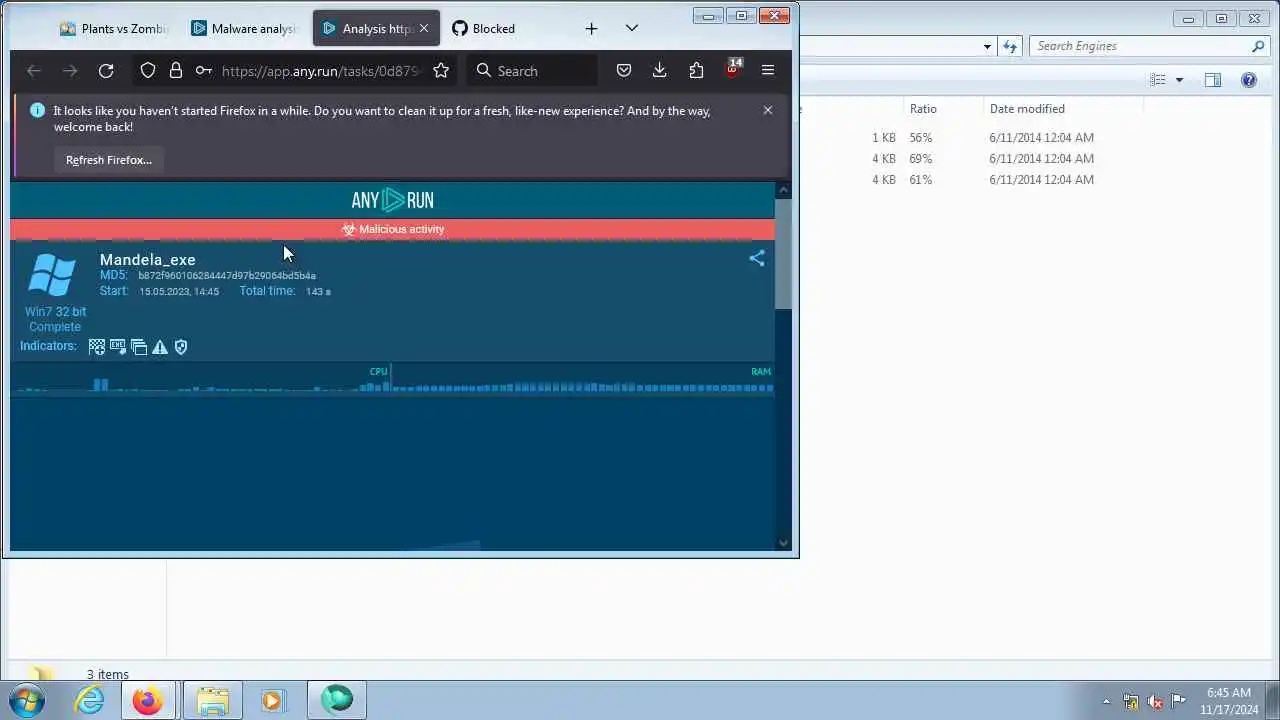Click the stacked windows indicator icon

pos(139,347)
